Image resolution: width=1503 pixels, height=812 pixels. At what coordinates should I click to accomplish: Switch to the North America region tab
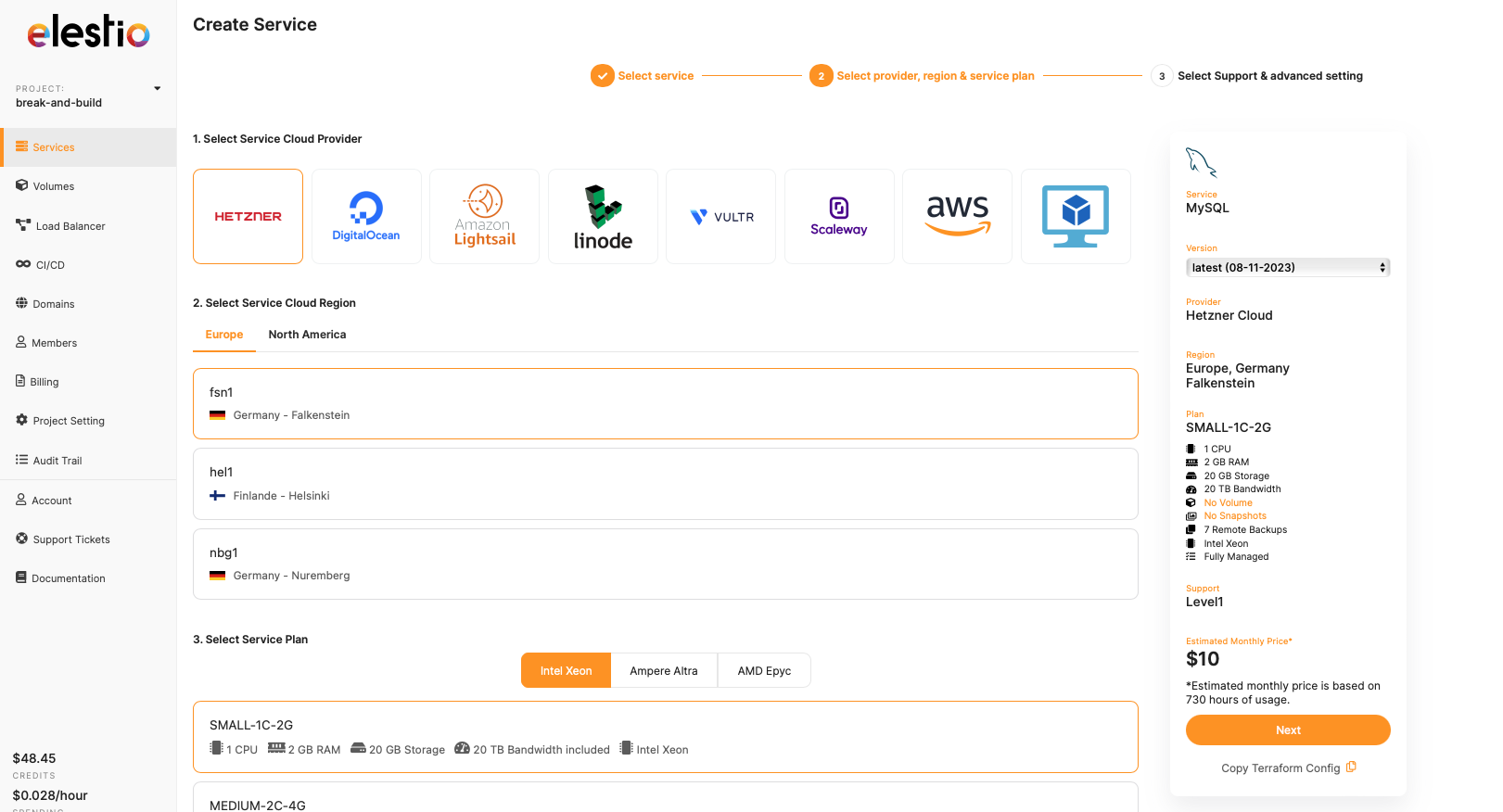tap(307, 335)
